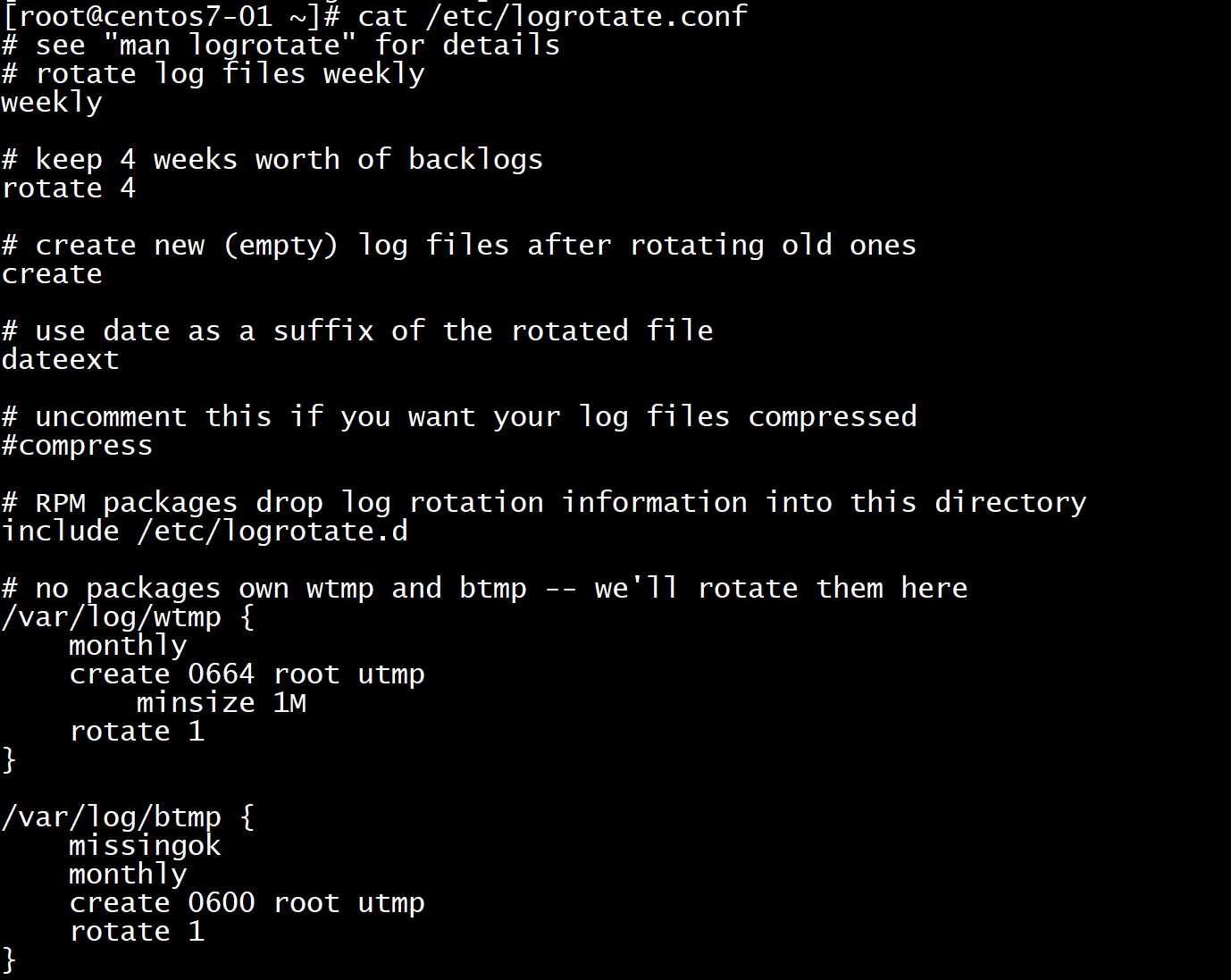Click the cat /etc/logrotate.conf command text
Image resolution: width=1231 pixels, height=980 pixels.
pyautogui.click(x=551, y=16)
